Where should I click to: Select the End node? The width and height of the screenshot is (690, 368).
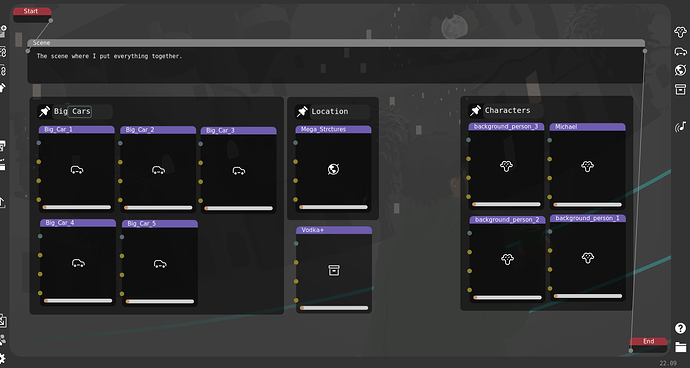[648, 345]
